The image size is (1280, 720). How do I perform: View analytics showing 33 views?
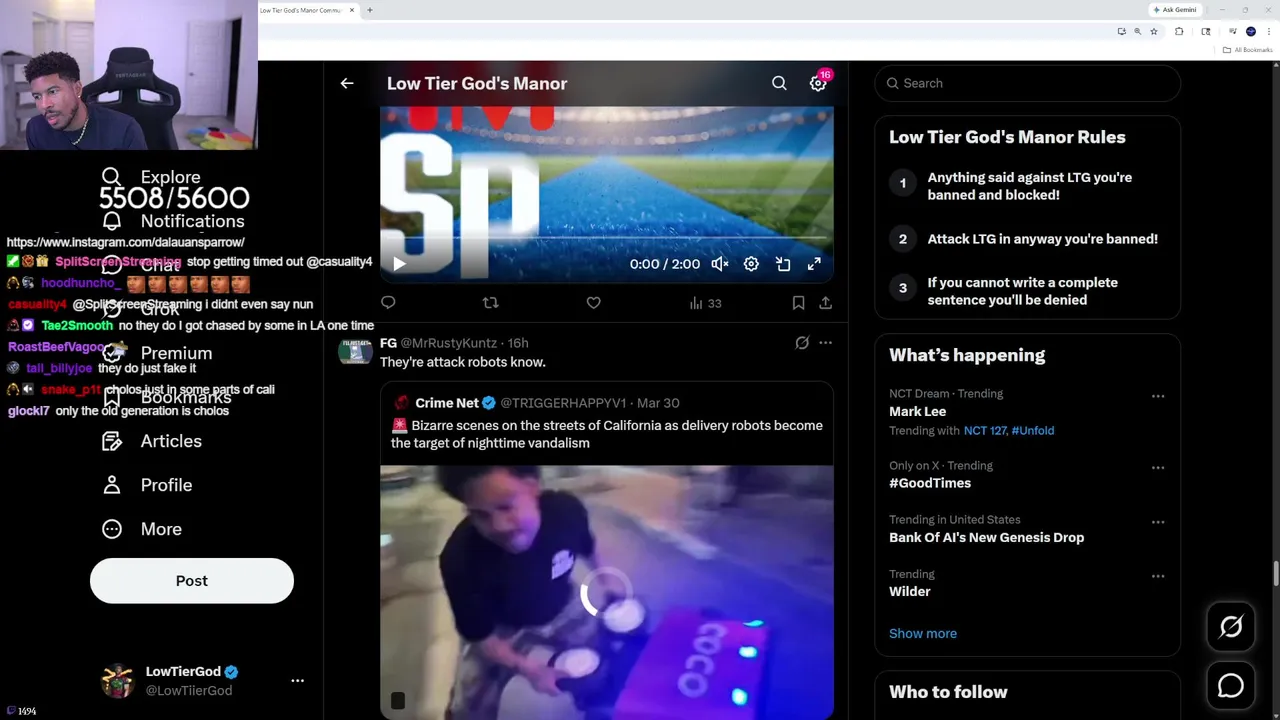pyautogui.click(x=705, y=303)
